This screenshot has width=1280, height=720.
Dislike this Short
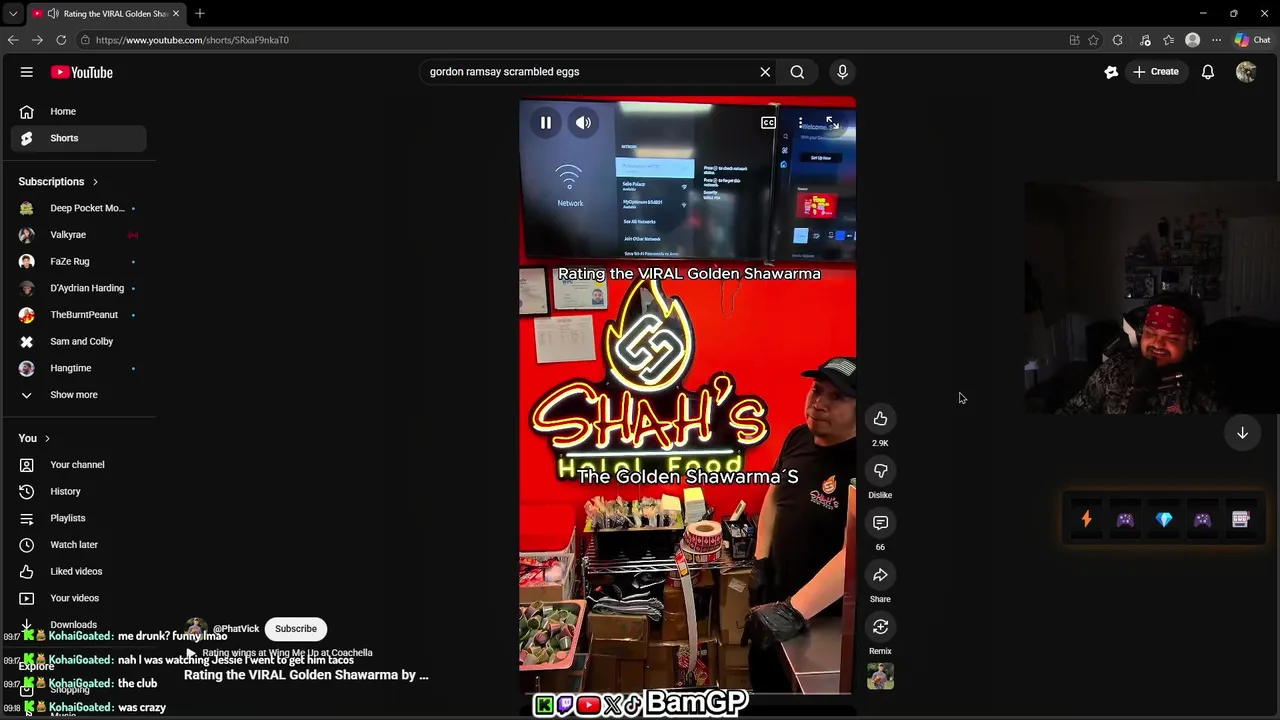(x=880, y=471)
